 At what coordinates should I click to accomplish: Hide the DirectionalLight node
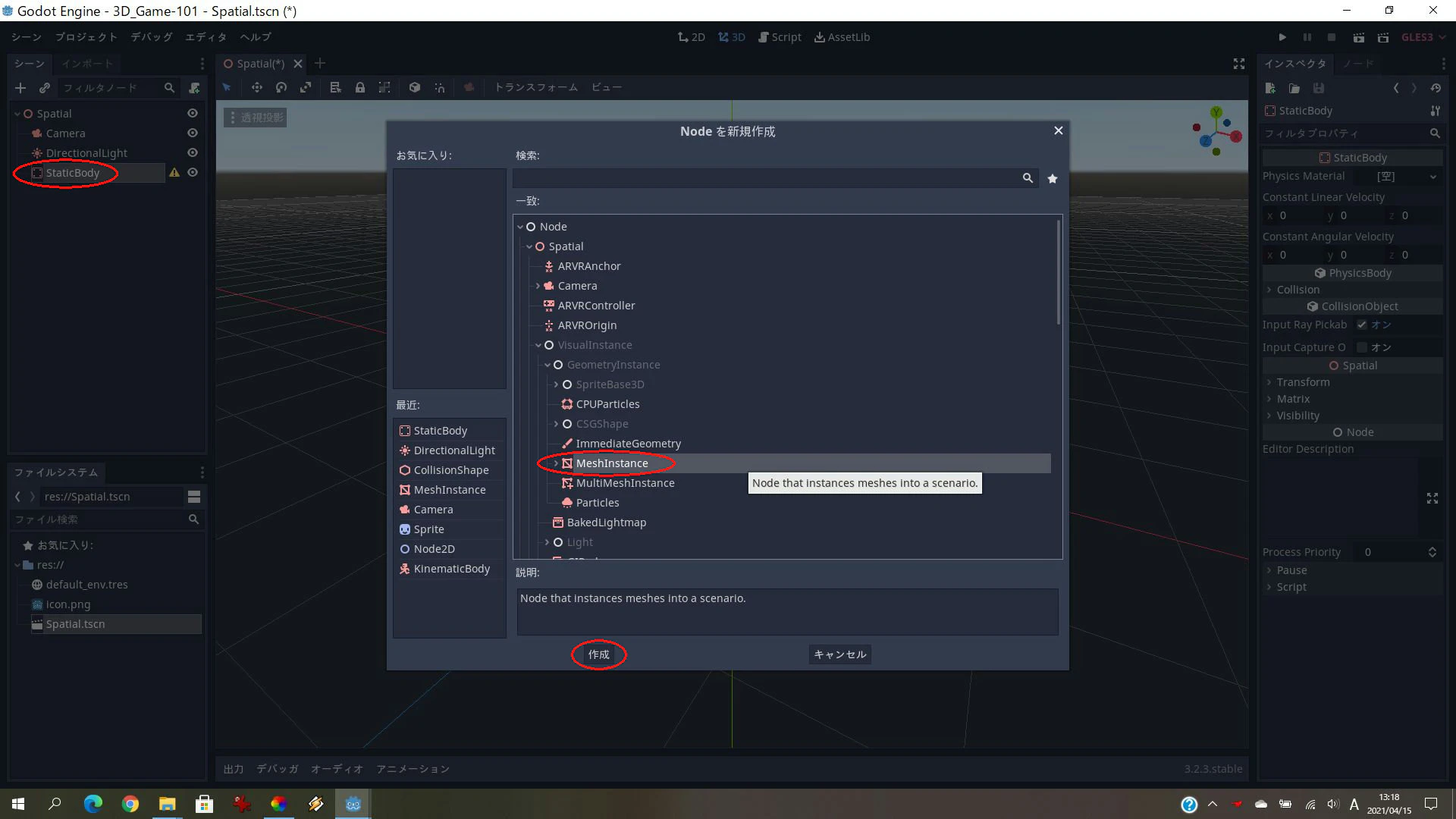193,152
